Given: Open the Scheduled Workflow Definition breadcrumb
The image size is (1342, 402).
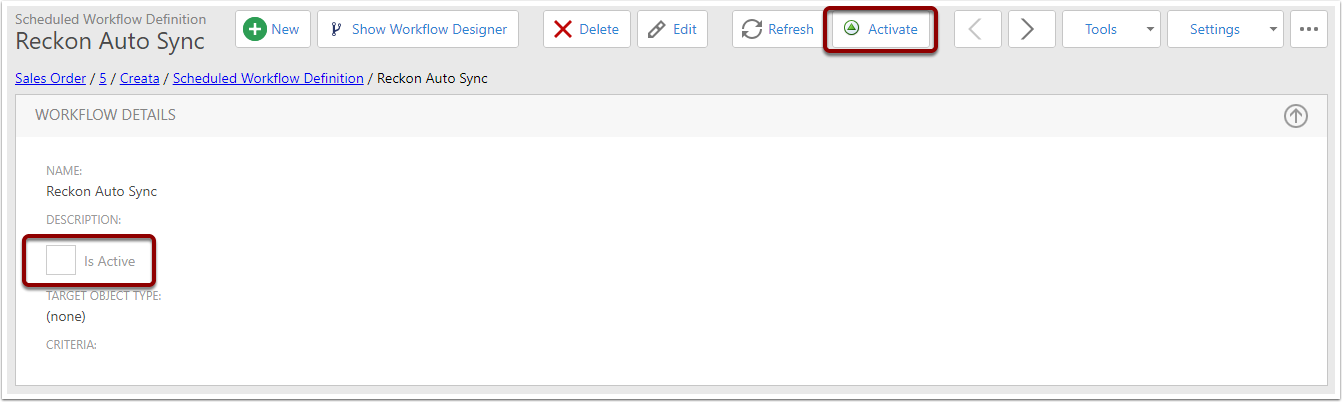Looking at the screenshot, I should pos(268,78).
